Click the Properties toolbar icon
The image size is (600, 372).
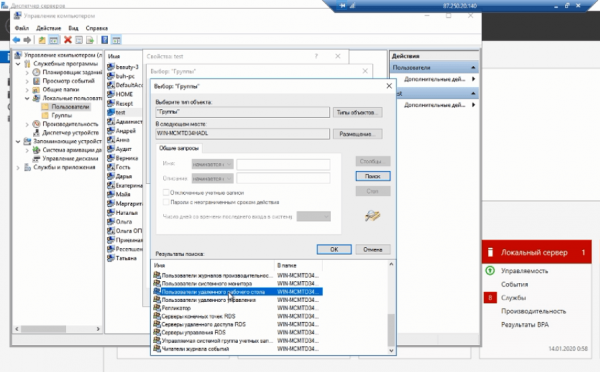point(79,40)
